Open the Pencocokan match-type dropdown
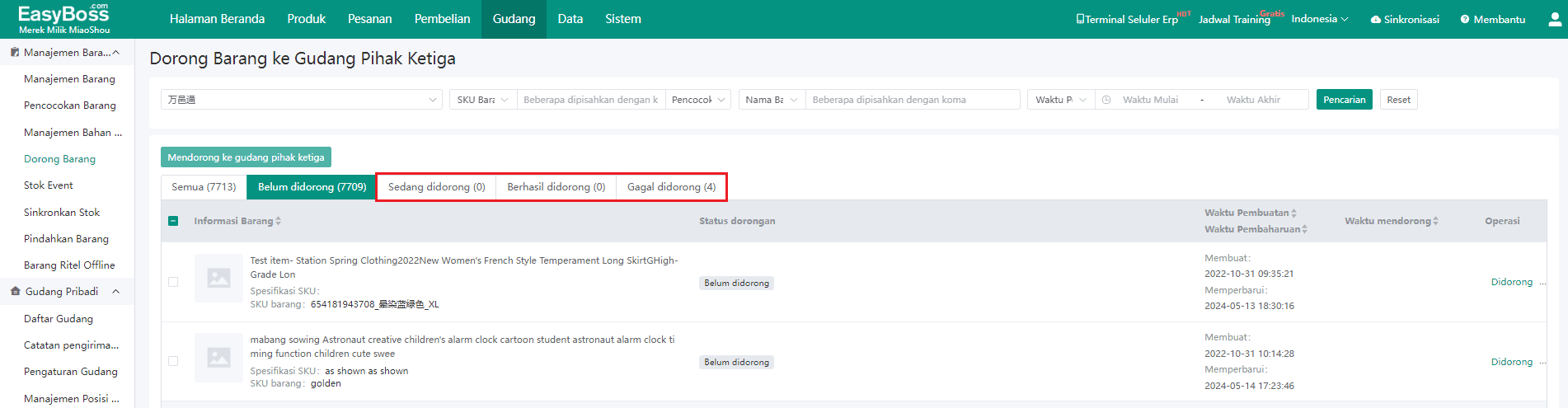Image resolution: width=1568 pixels, height=408 pixels. (x=698, y=100)
